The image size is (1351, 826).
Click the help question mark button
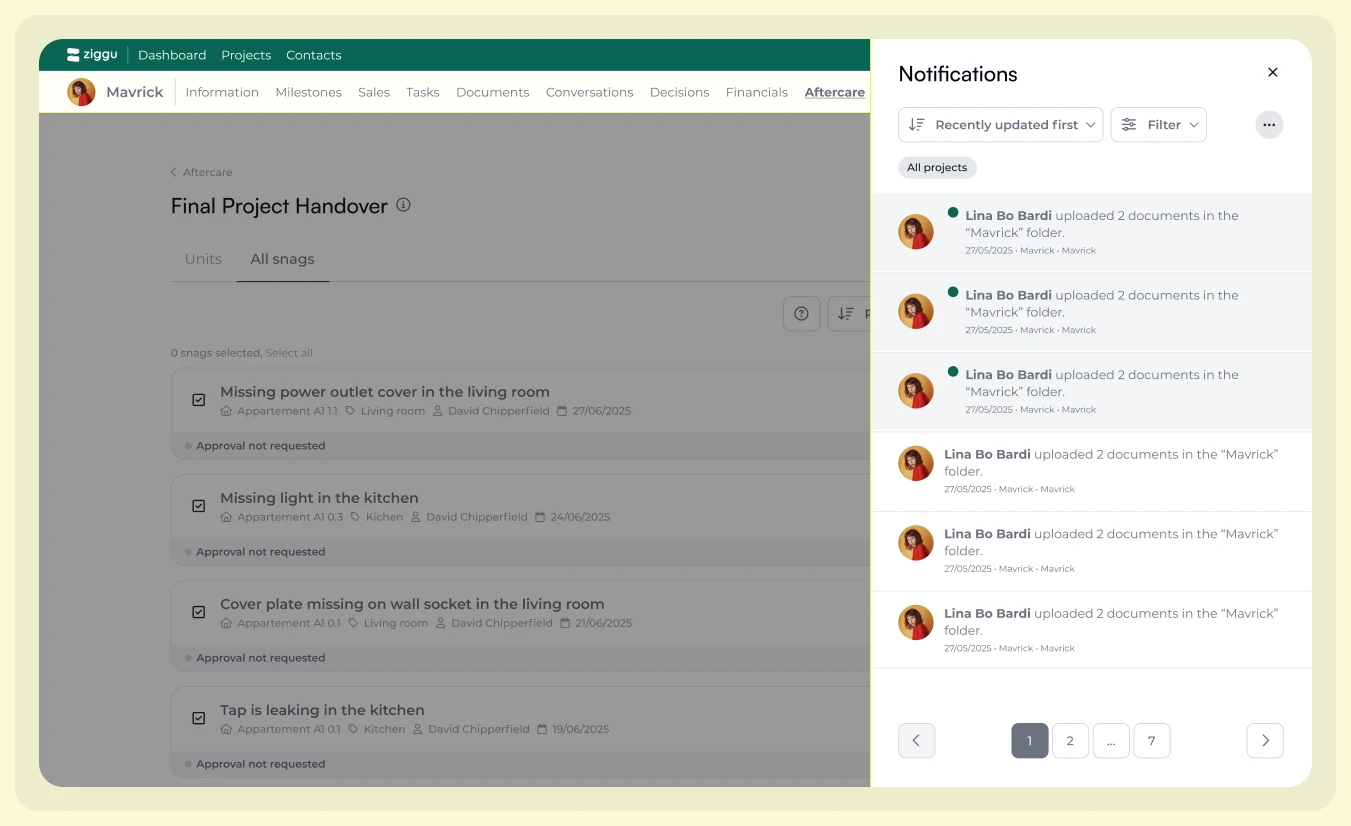(801, 314)
